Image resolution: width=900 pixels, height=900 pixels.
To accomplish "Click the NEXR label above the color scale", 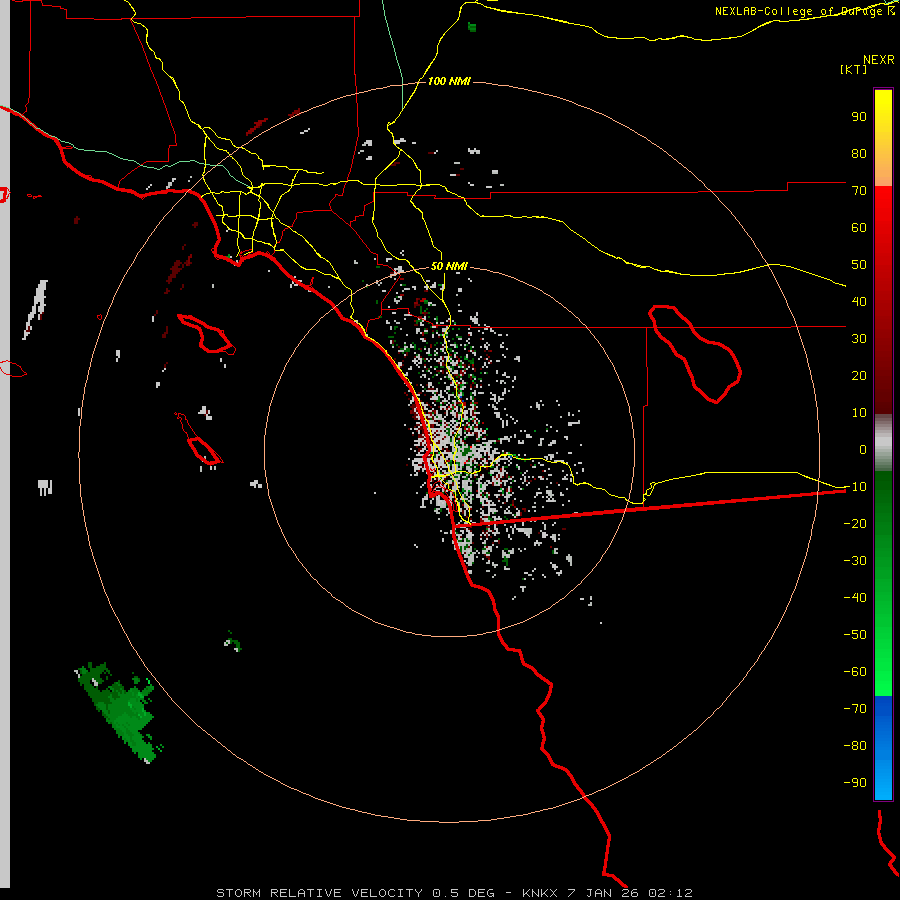I will point(879,60).
